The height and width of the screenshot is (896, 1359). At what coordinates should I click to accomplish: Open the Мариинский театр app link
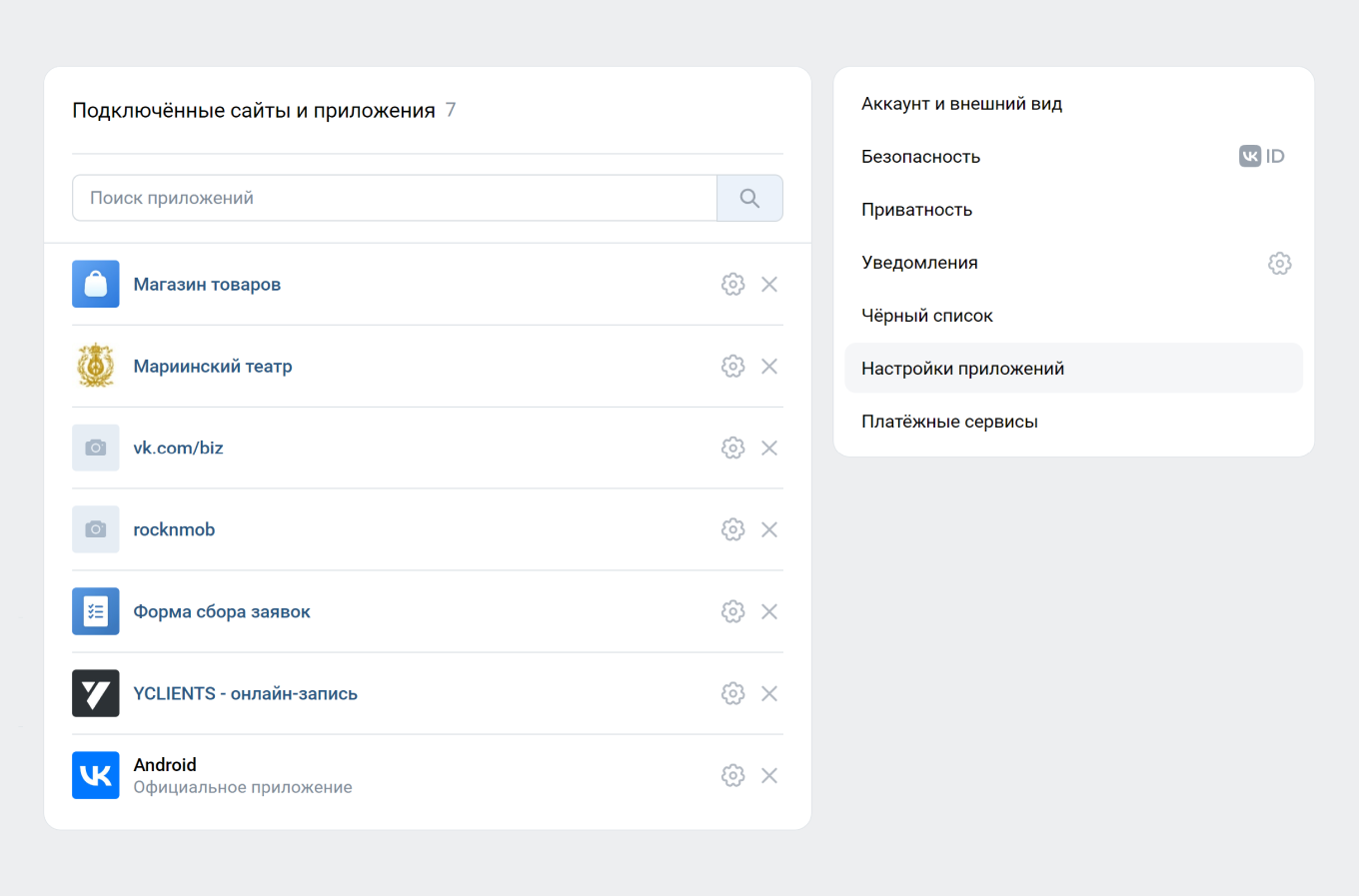213,367
